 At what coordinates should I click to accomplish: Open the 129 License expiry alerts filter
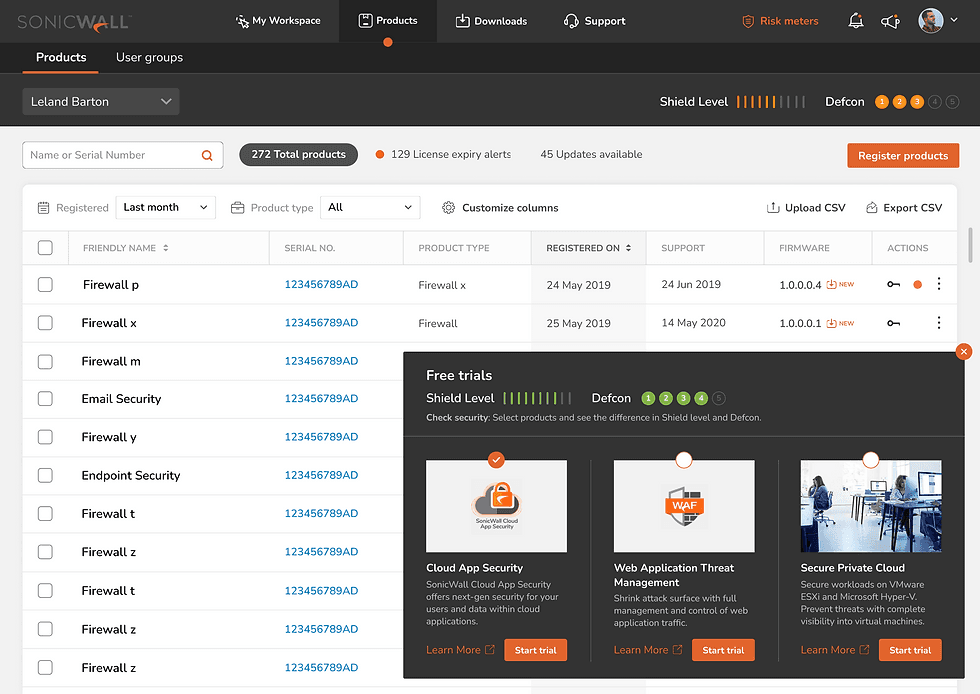click(443, 154)
